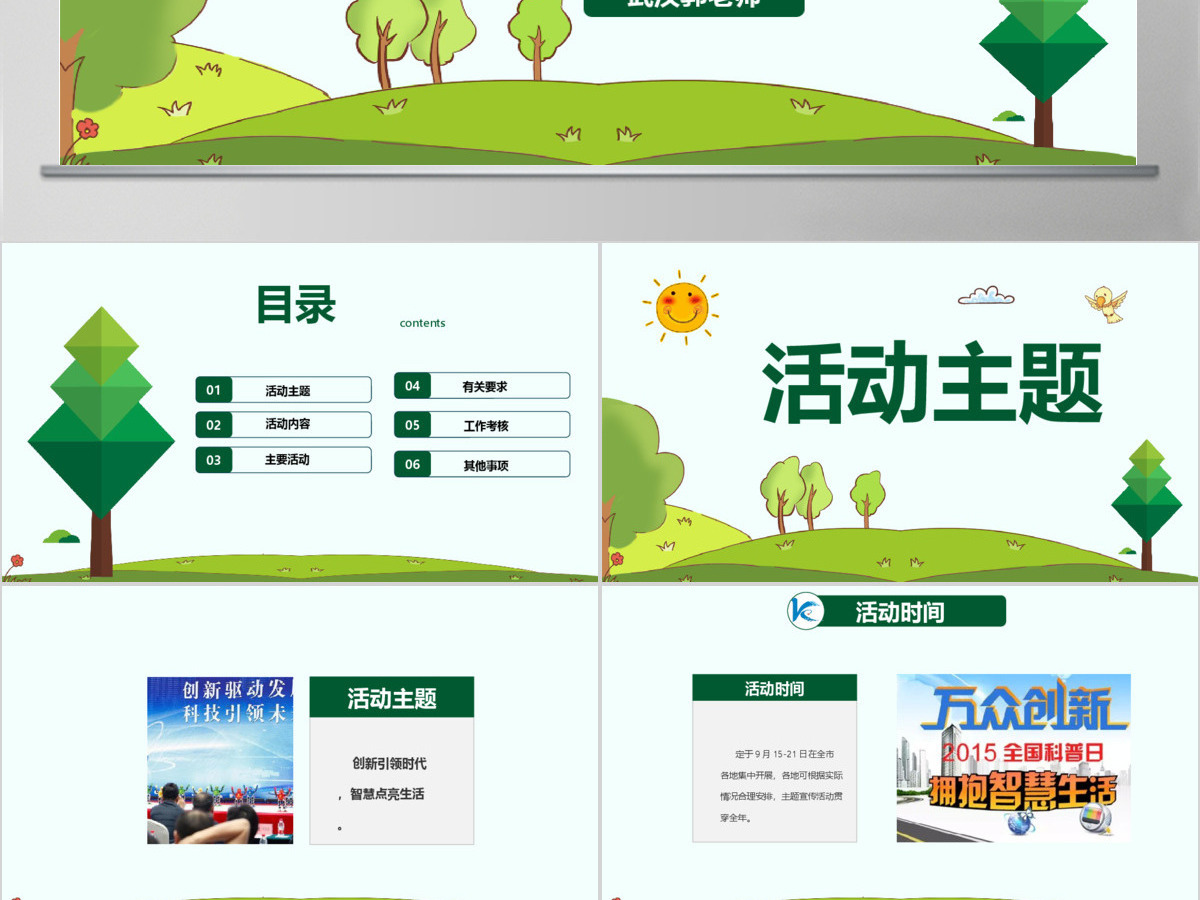This screenshot has width=1200, height=900.
Task: Select contents entry 02 活动内容
Action: pos(284,424)
